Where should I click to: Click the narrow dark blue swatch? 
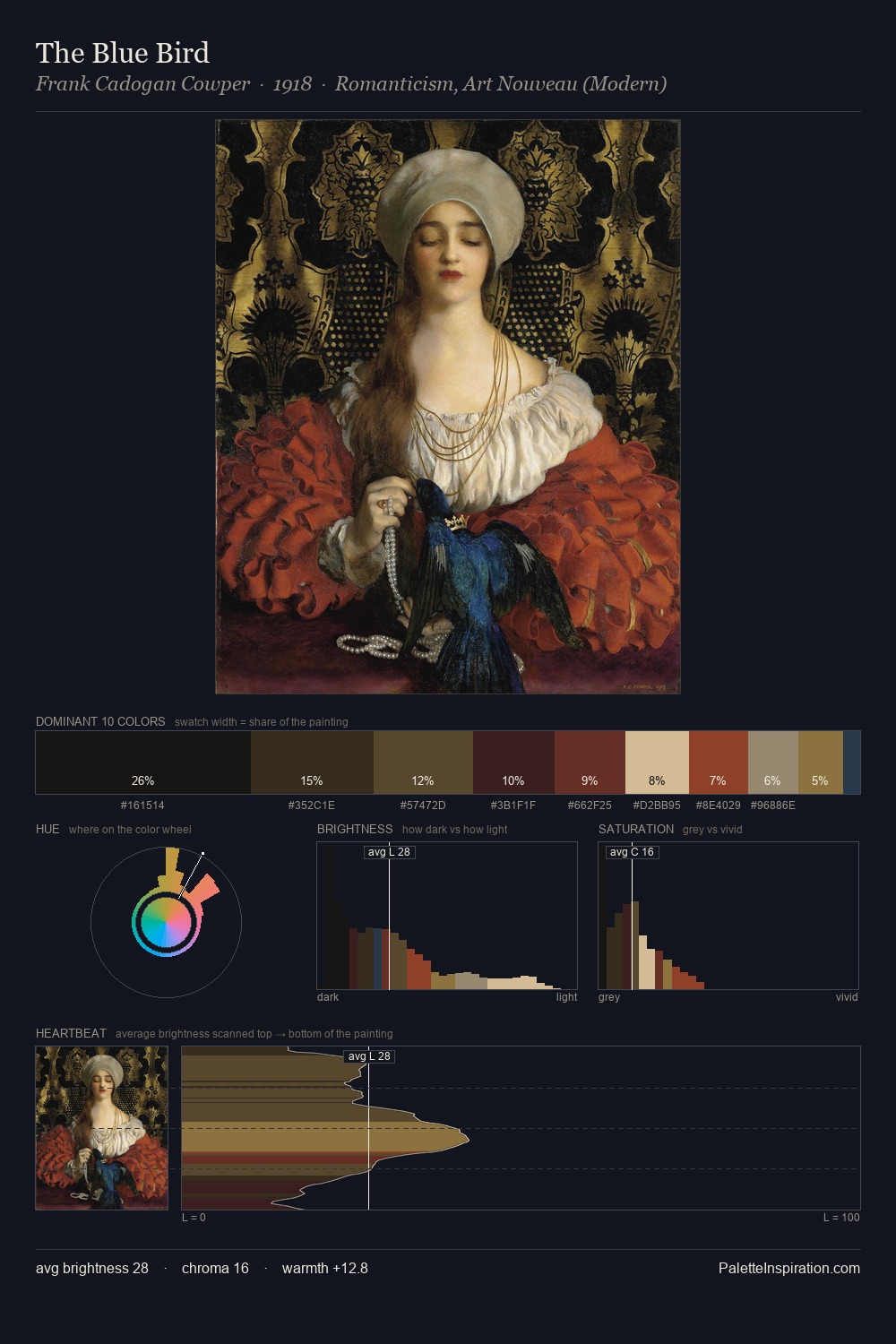851,762
